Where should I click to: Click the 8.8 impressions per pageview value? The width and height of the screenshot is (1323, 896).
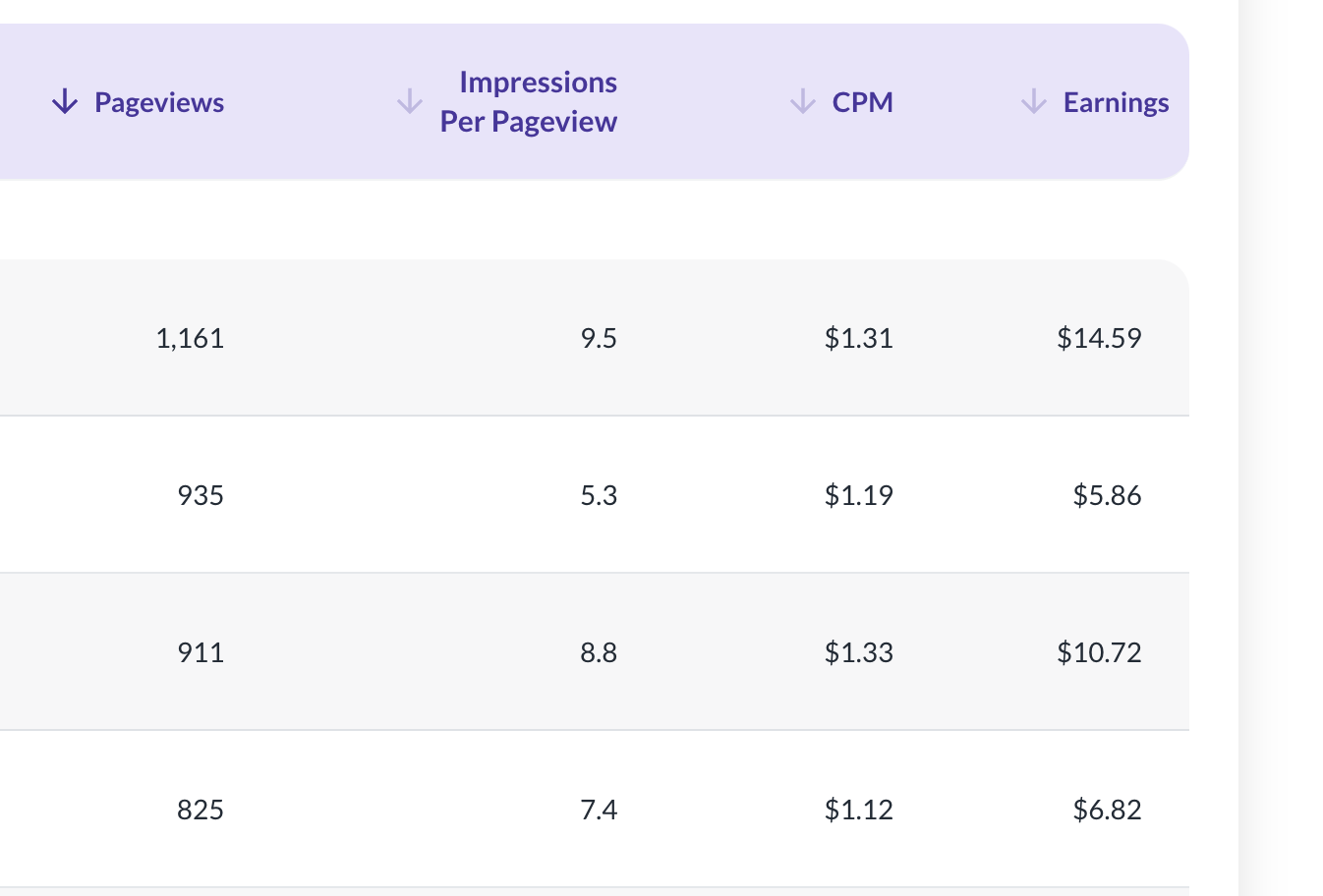pos(599,652)
